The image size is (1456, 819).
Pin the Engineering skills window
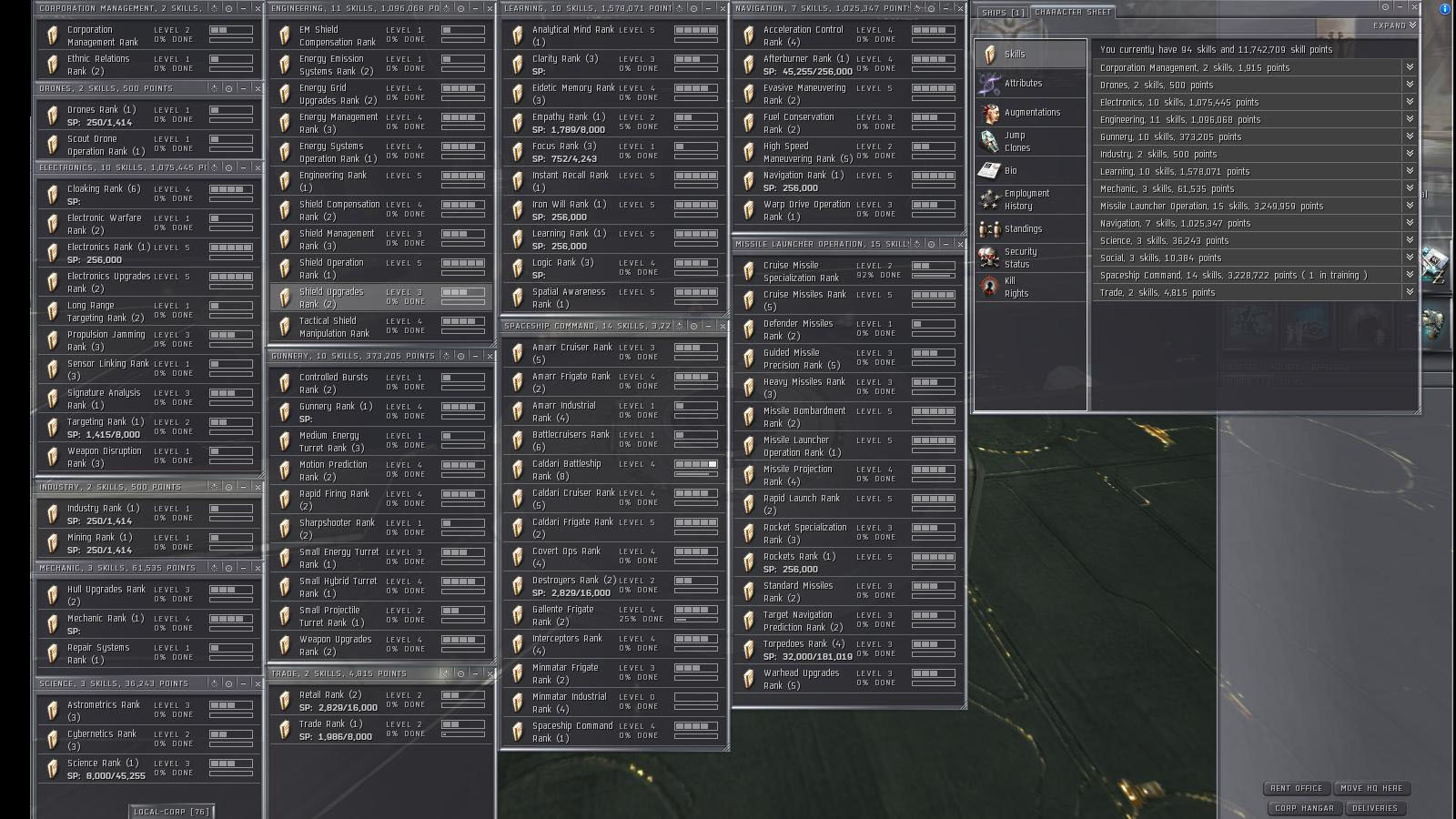point(460,8)
